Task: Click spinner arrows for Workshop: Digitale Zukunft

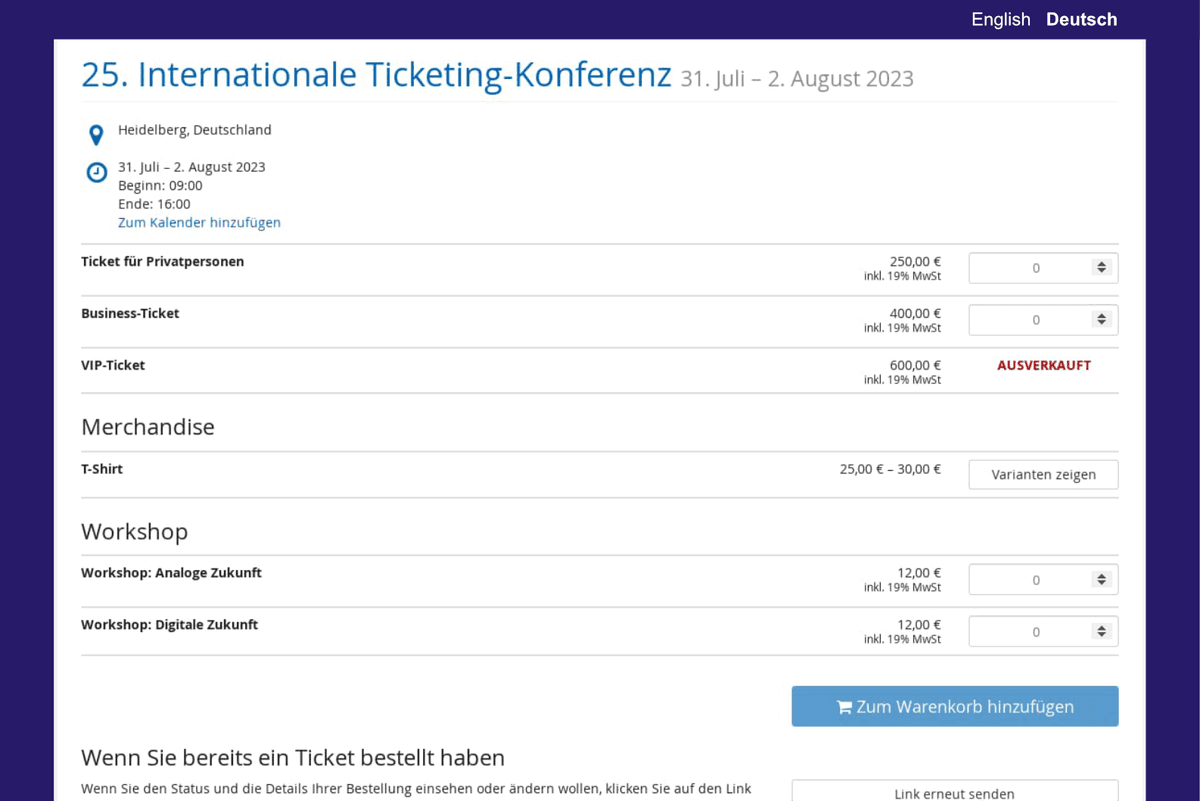Action: pyautogui.click(x=1101, y=632)
